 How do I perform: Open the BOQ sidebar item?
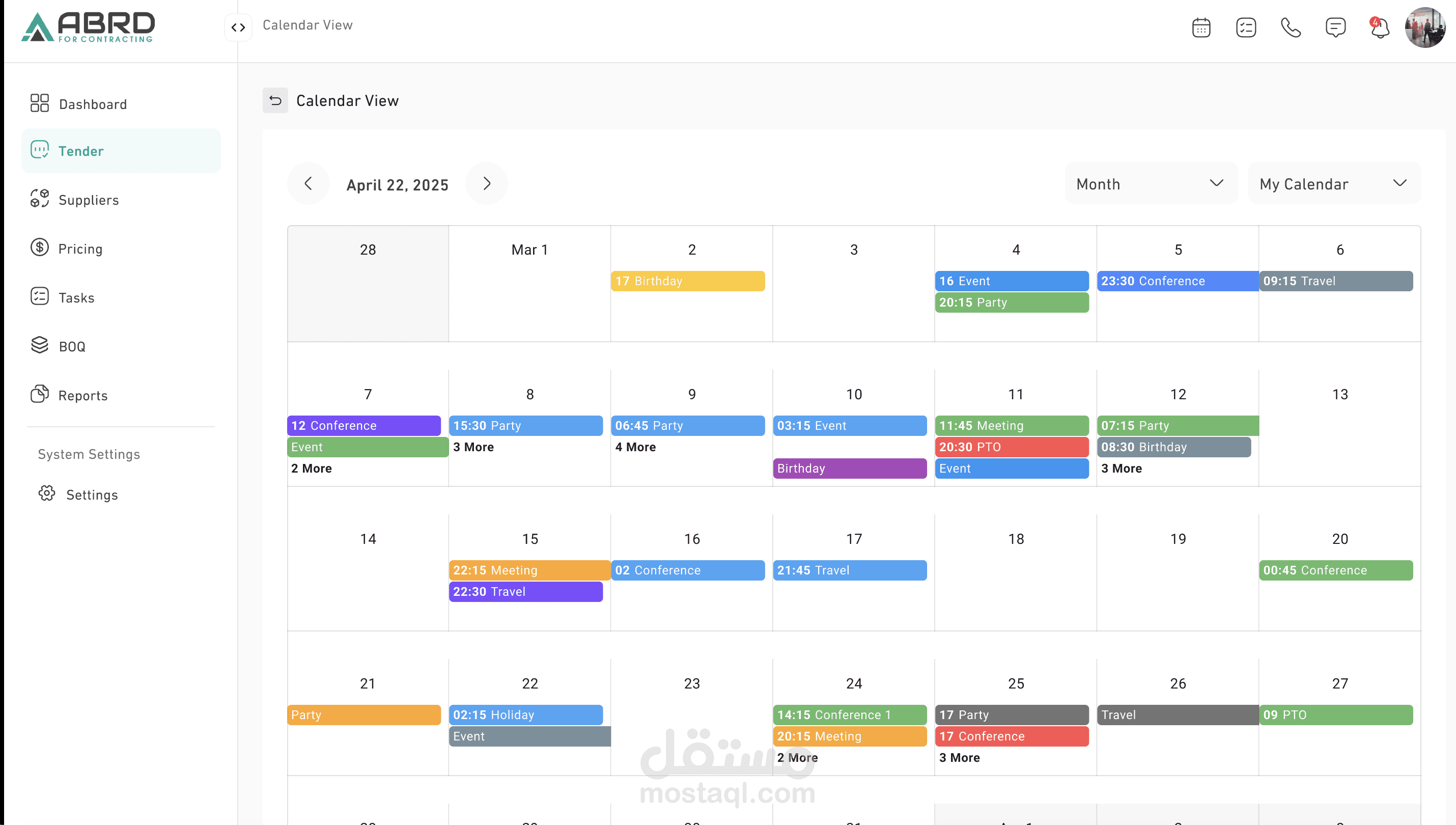click(x=72, y=346)
